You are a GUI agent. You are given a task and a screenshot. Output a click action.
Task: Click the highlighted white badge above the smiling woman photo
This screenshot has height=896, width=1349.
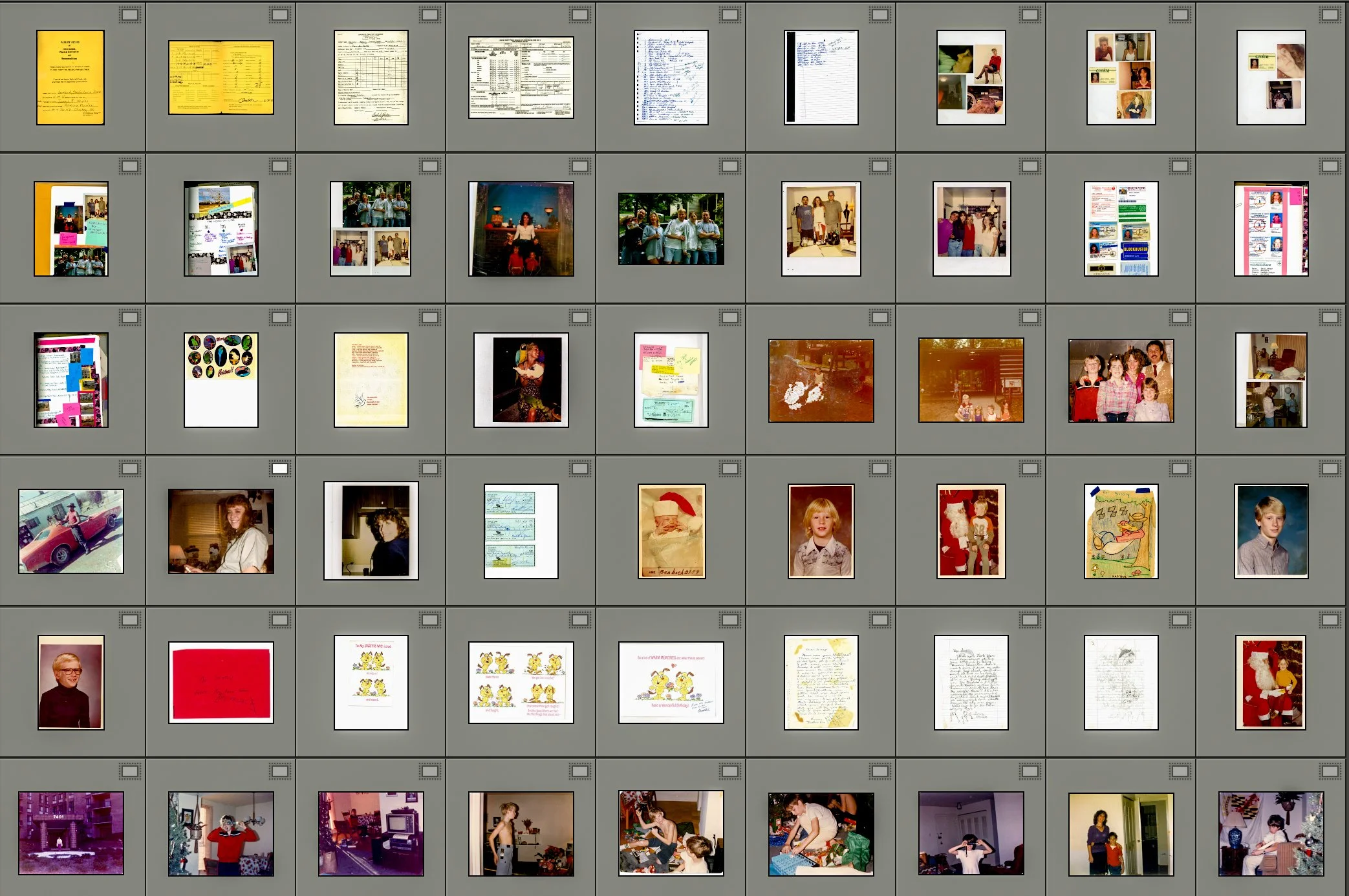[x=280, y=469]
